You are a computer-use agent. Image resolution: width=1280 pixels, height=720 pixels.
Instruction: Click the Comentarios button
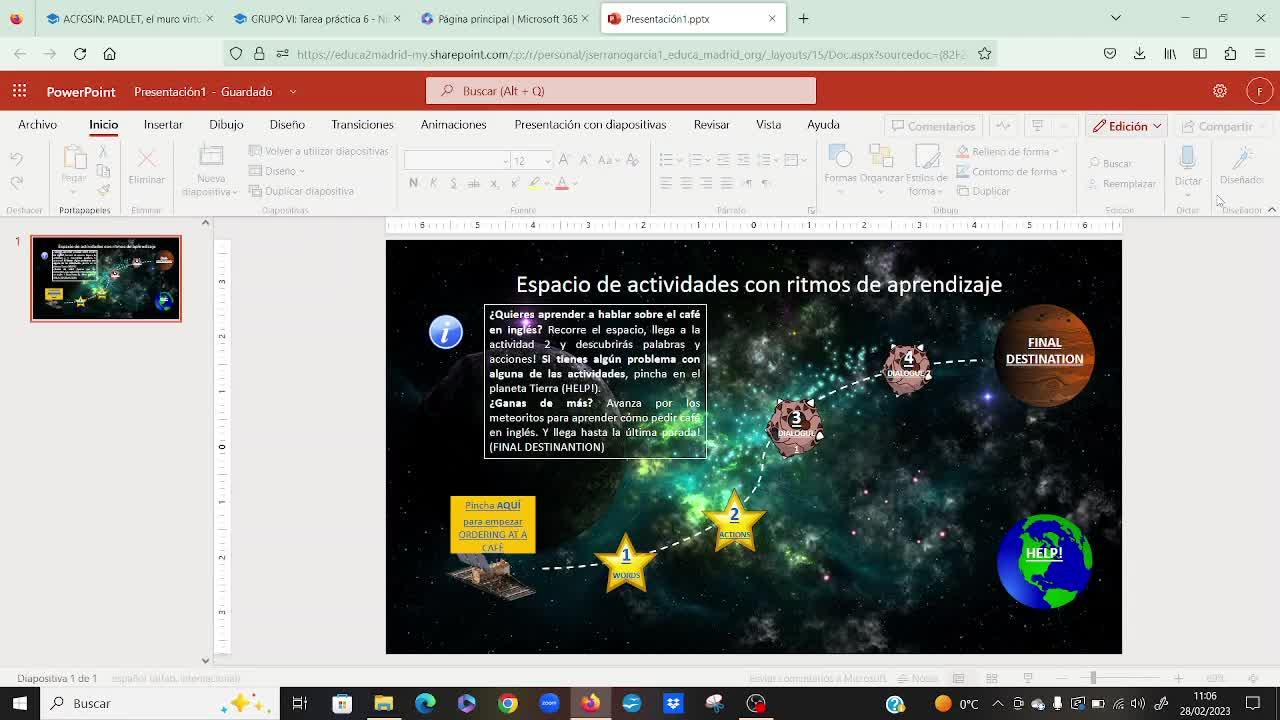click(933, 126)
